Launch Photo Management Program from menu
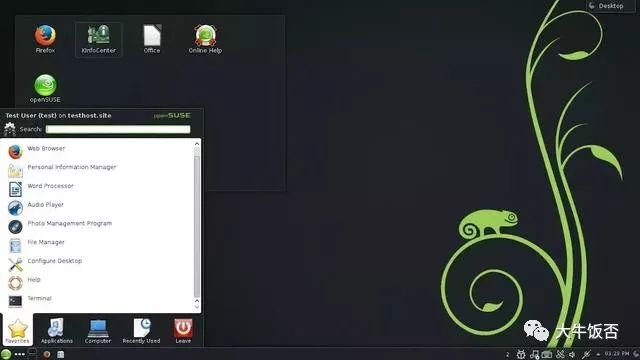 click(x=98, y=226)
